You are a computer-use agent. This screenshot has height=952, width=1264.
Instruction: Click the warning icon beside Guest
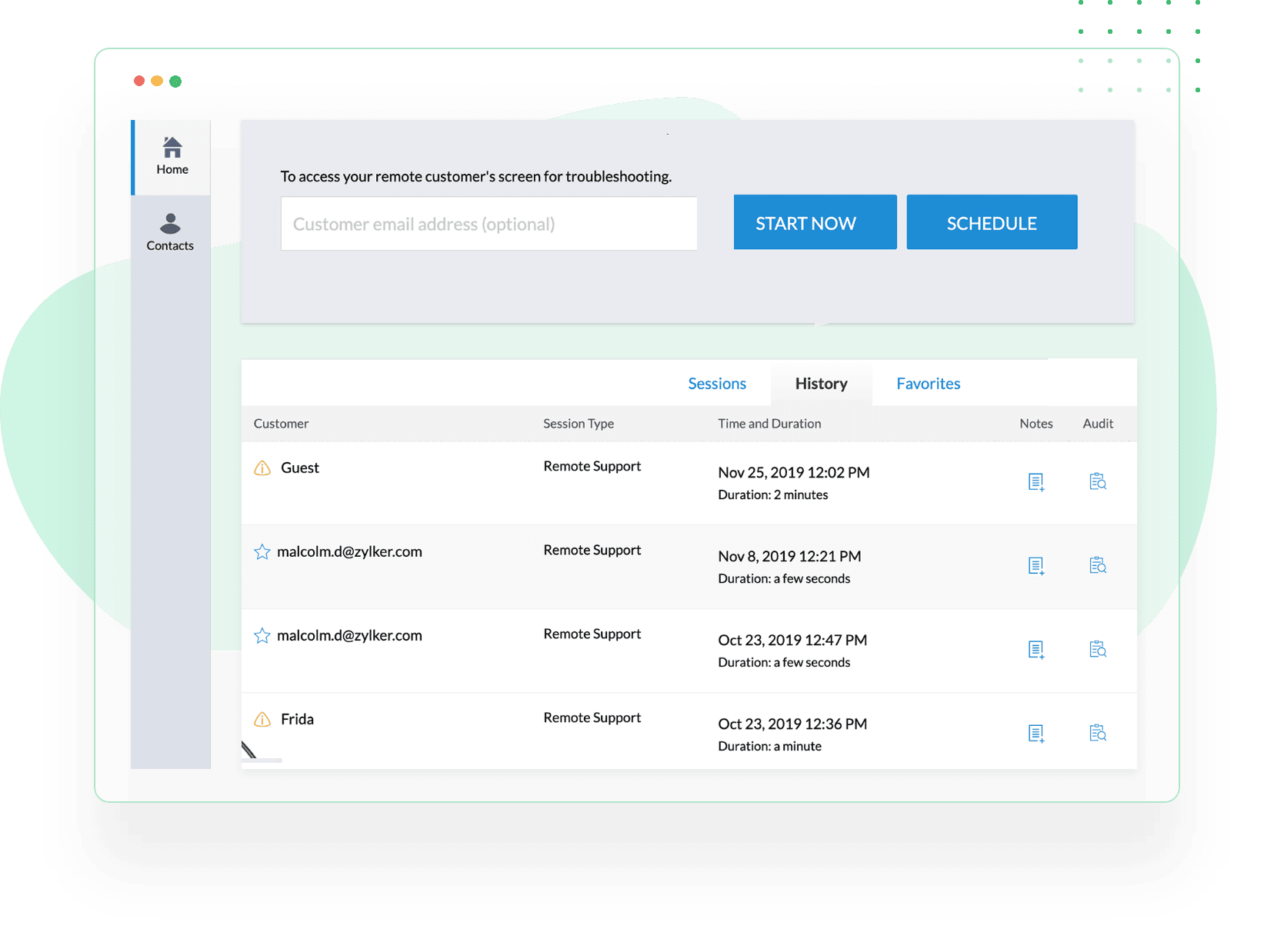(262, 468)
